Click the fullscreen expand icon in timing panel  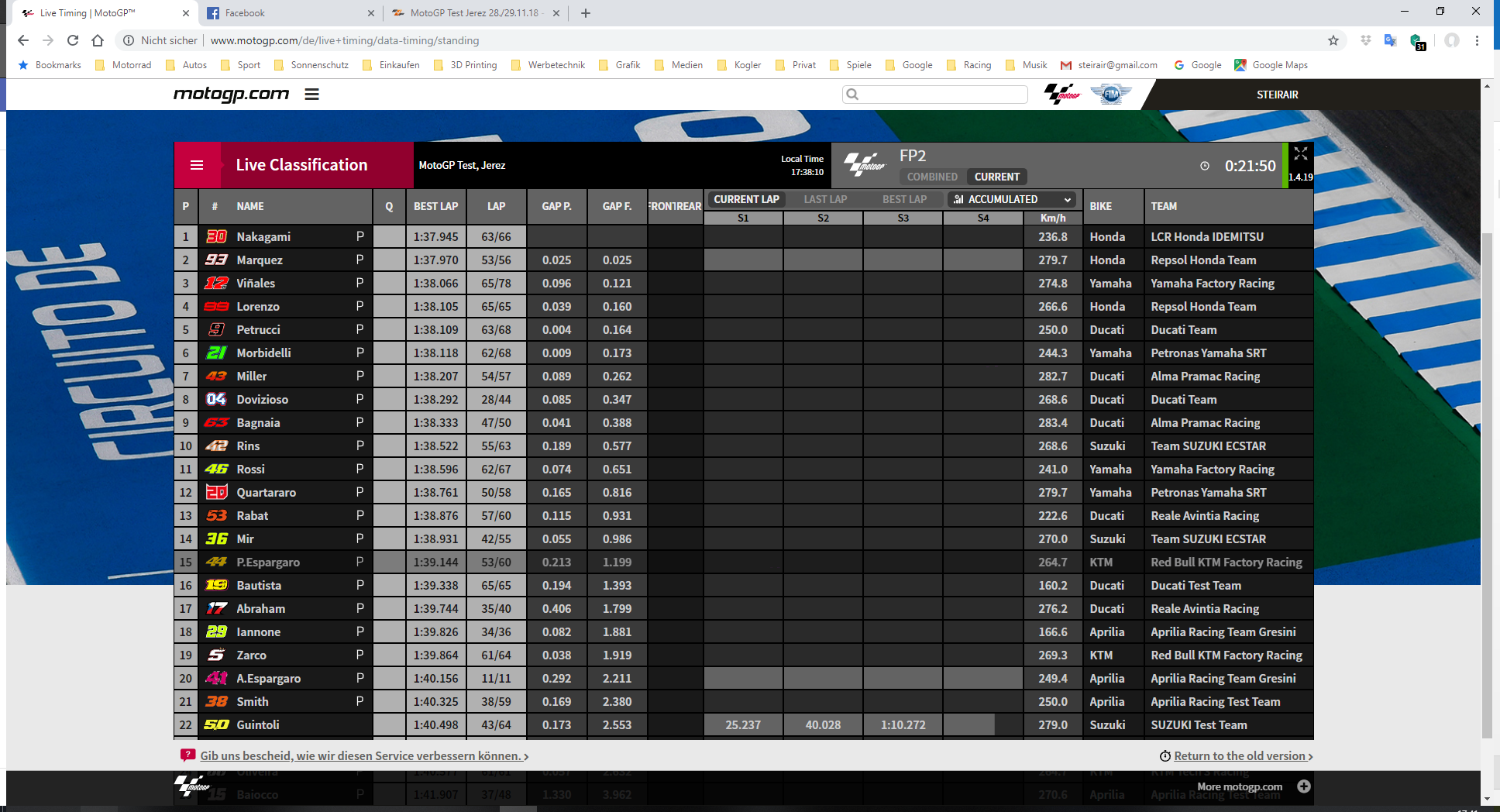(x=1300, y=154)
